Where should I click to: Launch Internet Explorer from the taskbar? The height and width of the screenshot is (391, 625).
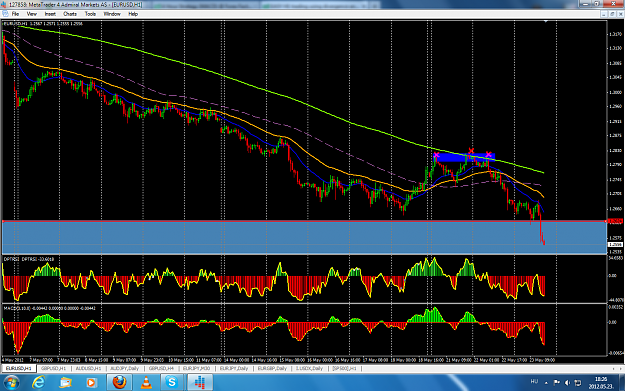(38, 383)
